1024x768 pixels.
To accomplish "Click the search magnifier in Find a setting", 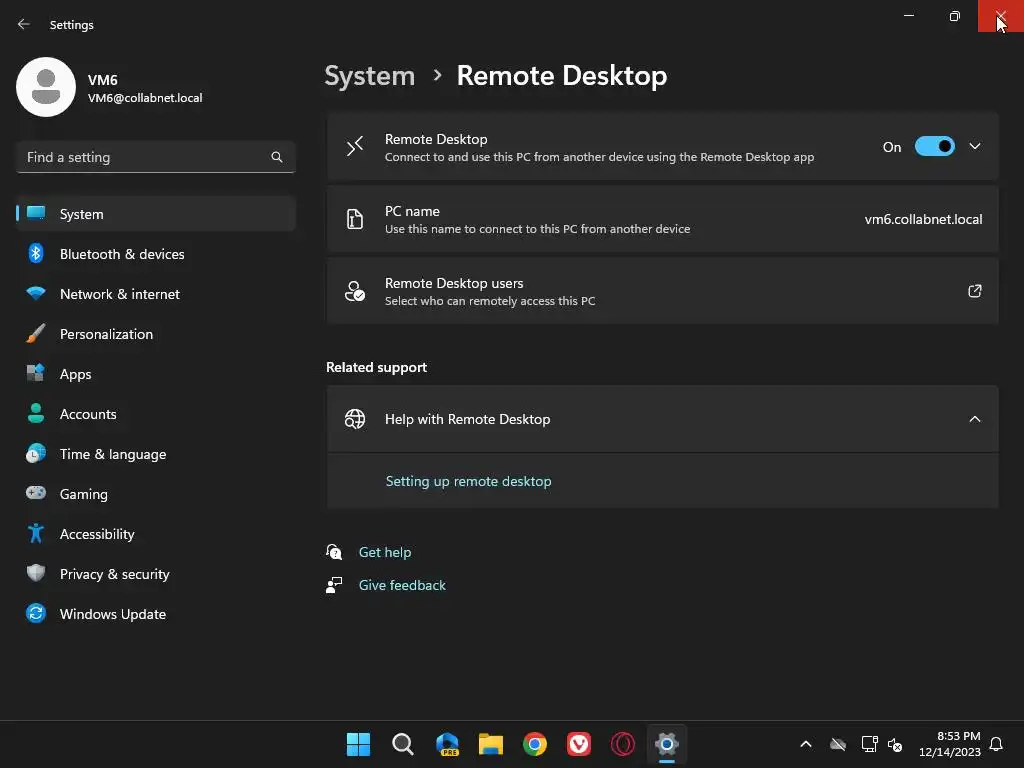I will (277, 157).
